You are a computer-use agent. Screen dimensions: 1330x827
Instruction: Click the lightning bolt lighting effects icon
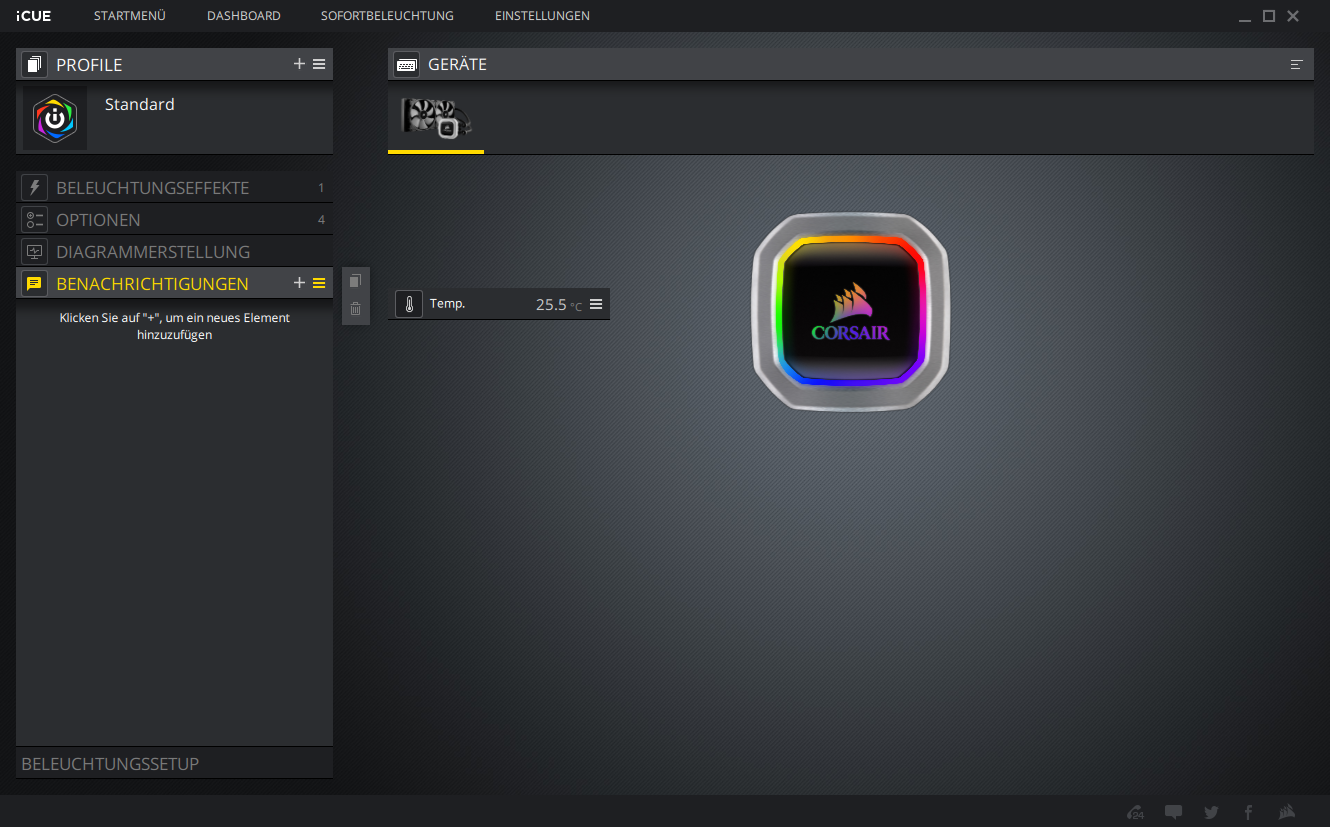click(x=35, y=187)
